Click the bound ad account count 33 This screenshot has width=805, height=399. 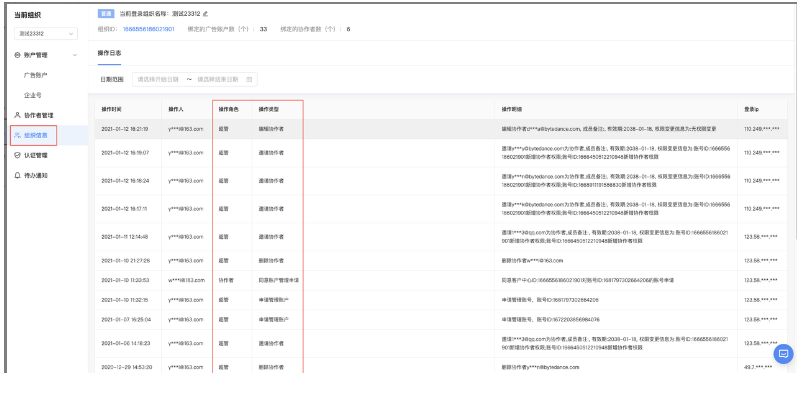click(263, 29)
